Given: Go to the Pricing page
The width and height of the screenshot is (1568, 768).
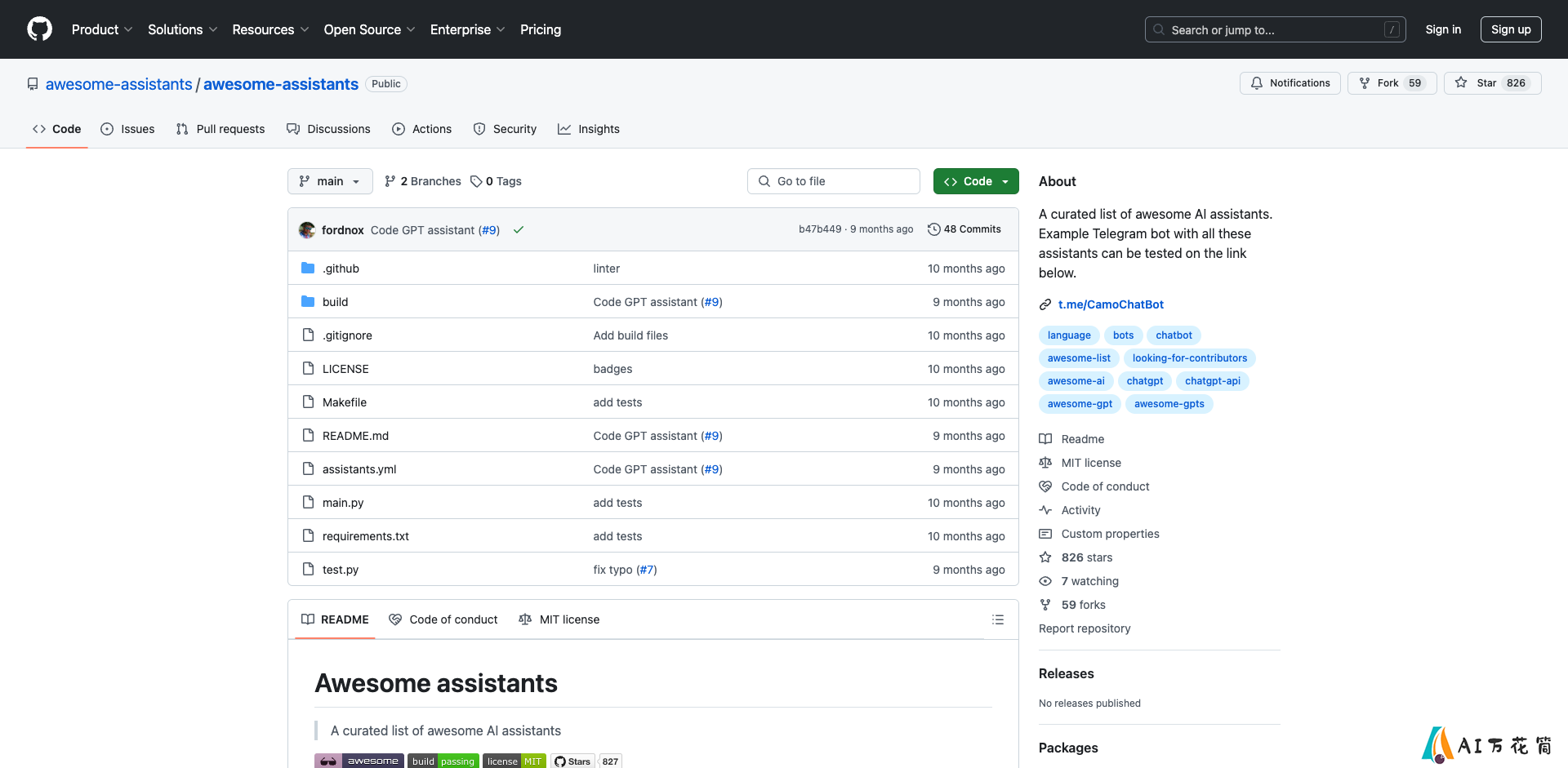Looking at the screenshot, I should 541,29.
